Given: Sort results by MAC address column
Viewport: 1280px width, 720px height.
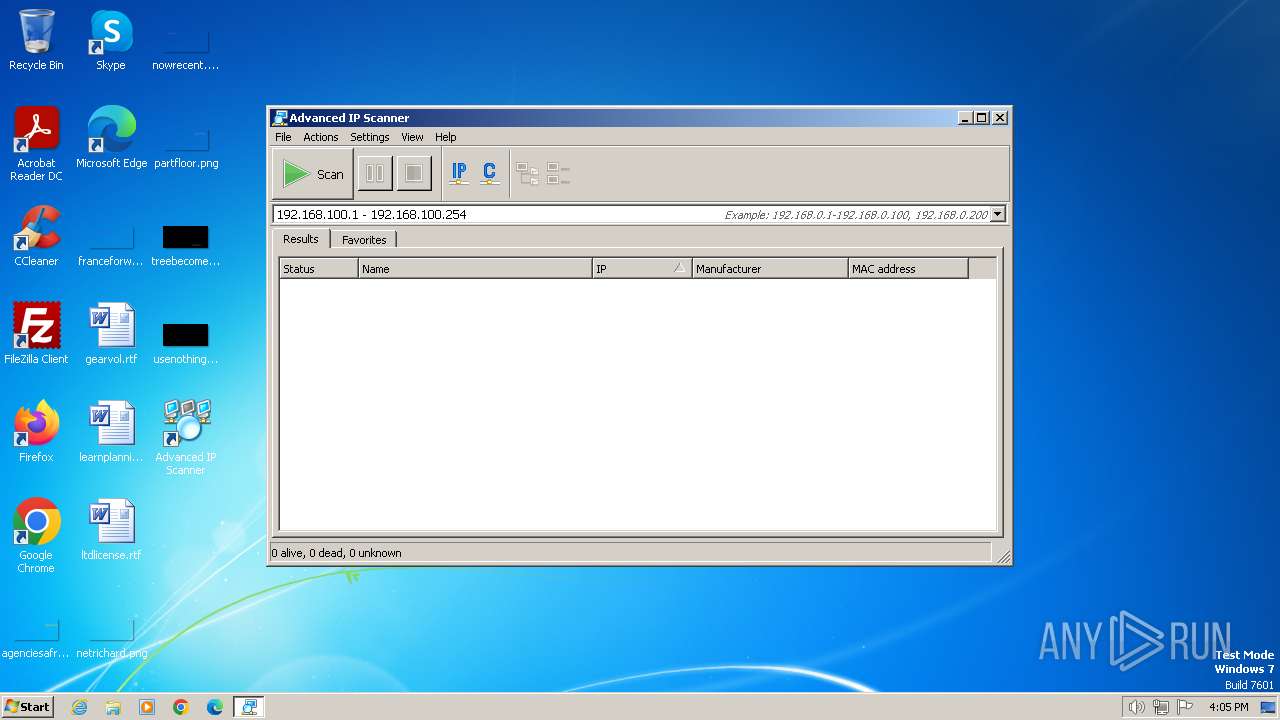Looking at the screenshot, I should [908, 268].
